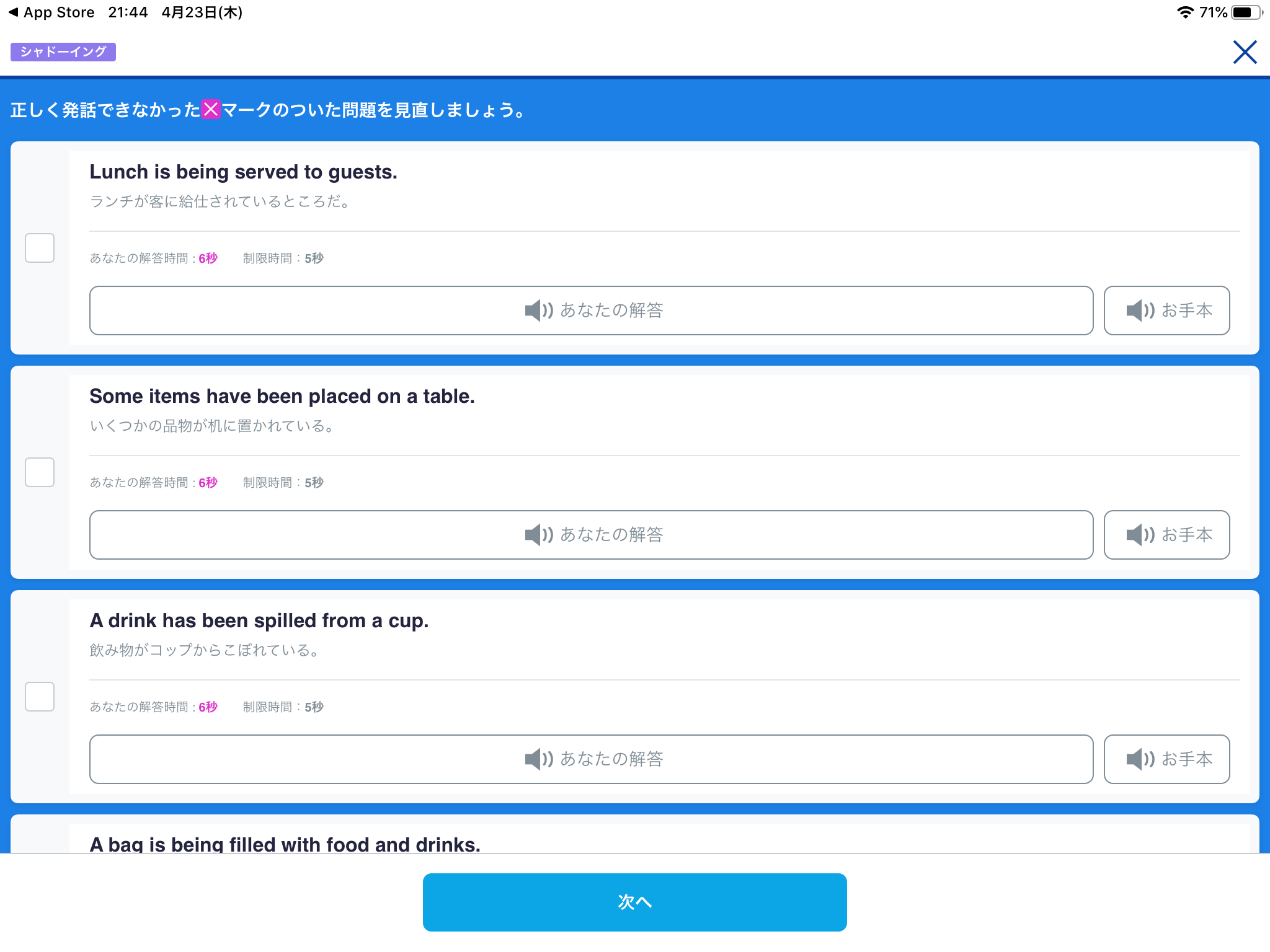This screenshot has width=1270, height=952.
Task: Tap time limit '5秒' under 'Some items' sentence
Action: coord(314,482)
